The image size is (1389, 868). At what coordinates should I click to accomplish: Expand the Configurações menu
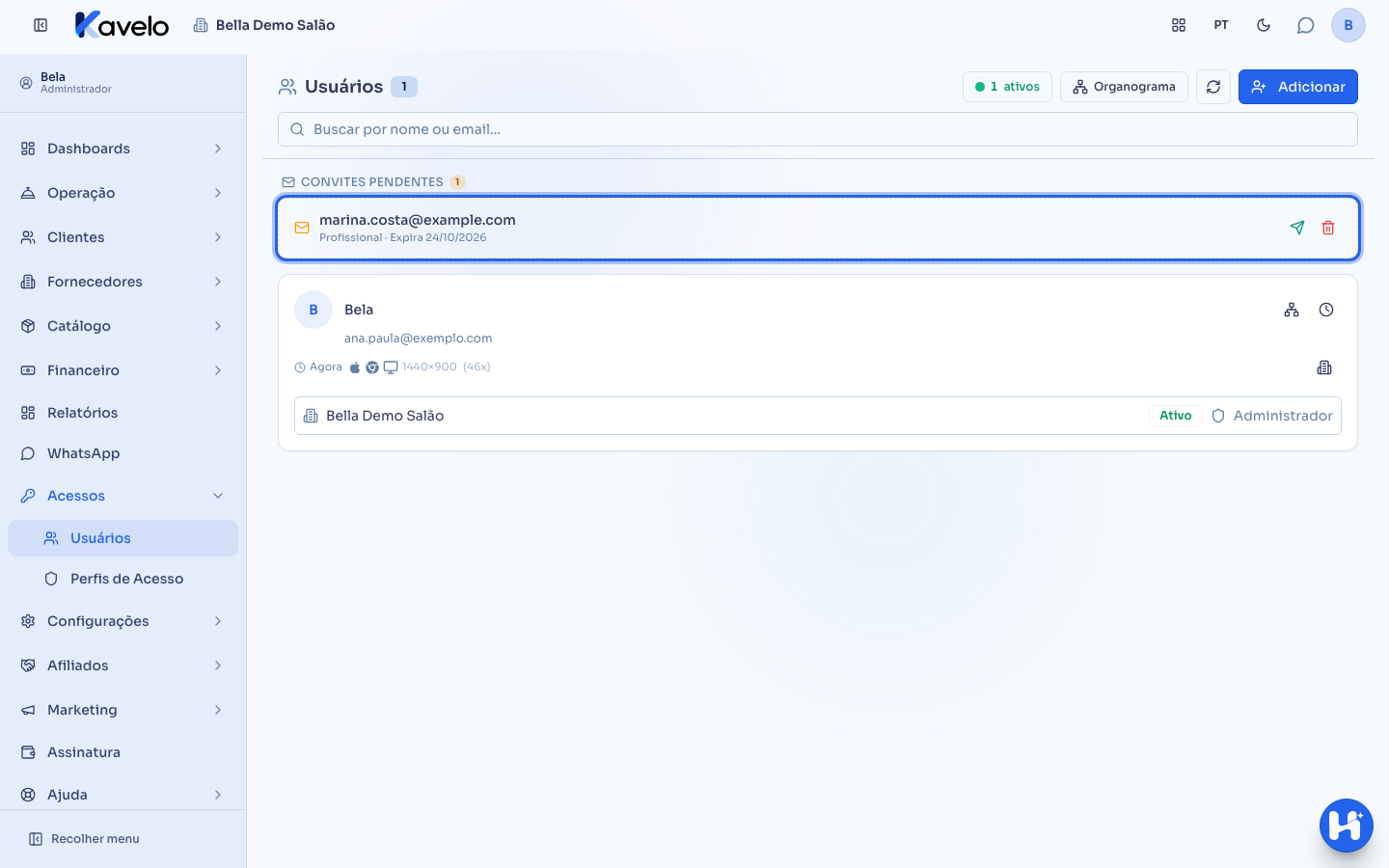(x=123, y=621)
